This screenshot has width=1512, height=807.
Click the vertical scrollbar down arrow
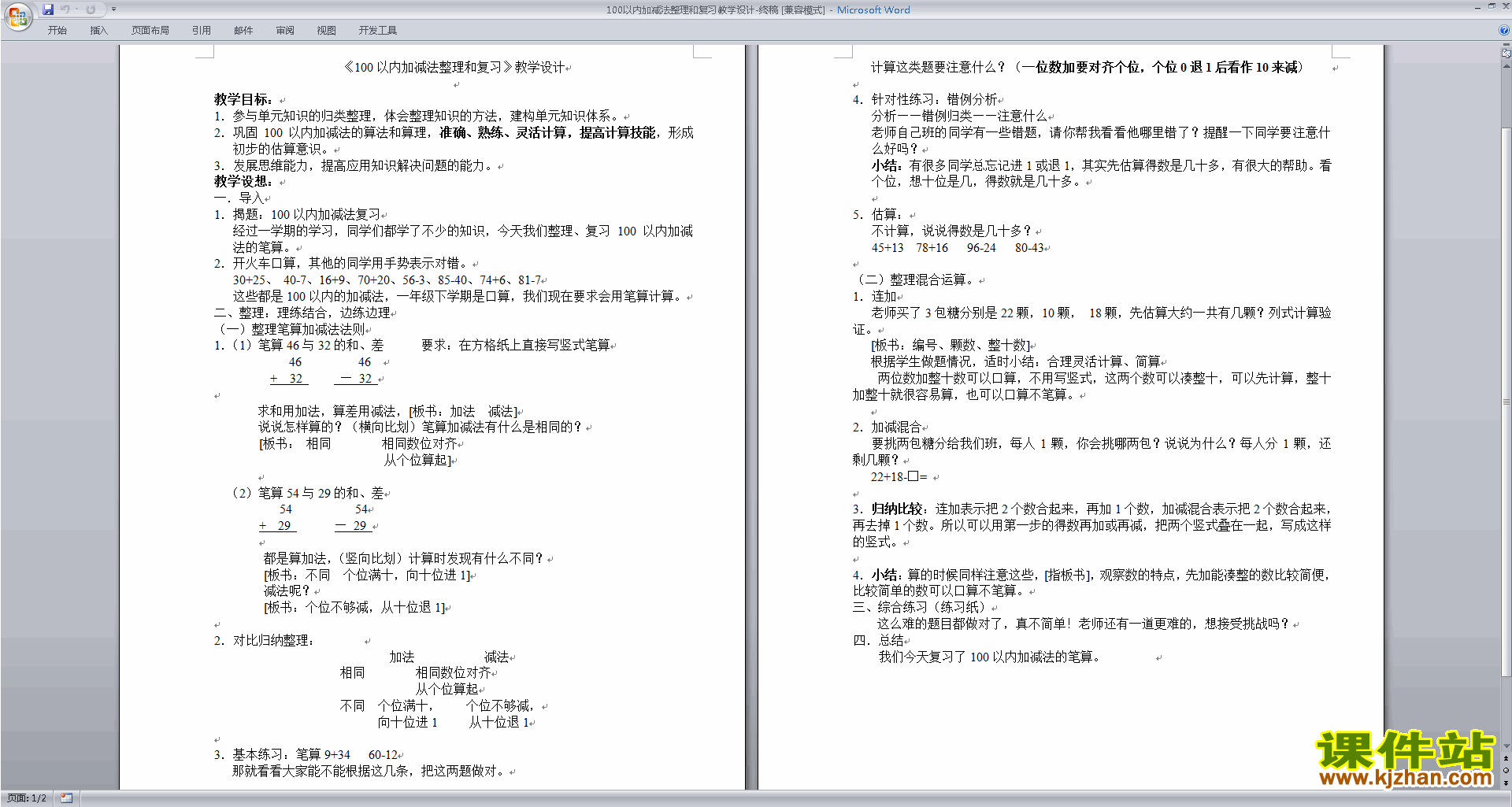[1506, 746]
